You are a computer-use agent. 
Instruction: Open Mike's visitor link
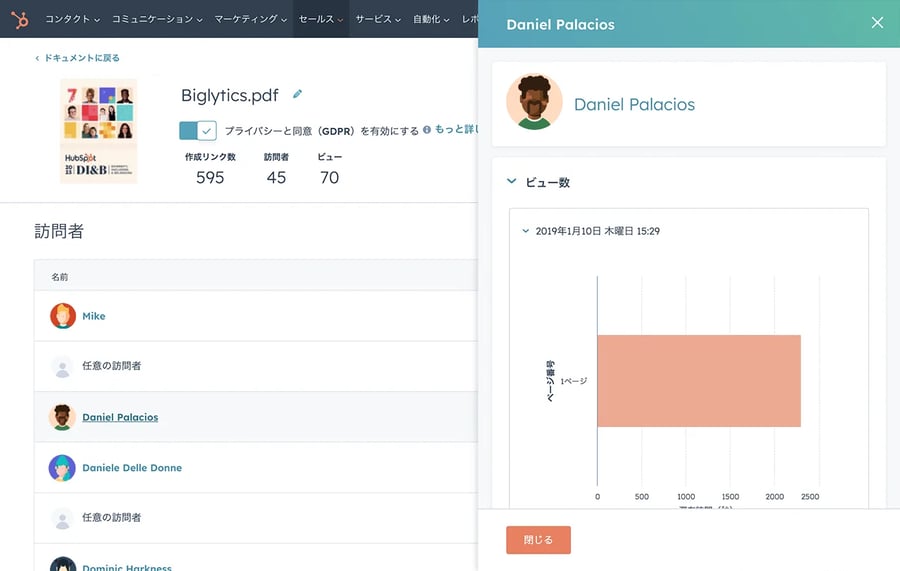pos(94,316)
